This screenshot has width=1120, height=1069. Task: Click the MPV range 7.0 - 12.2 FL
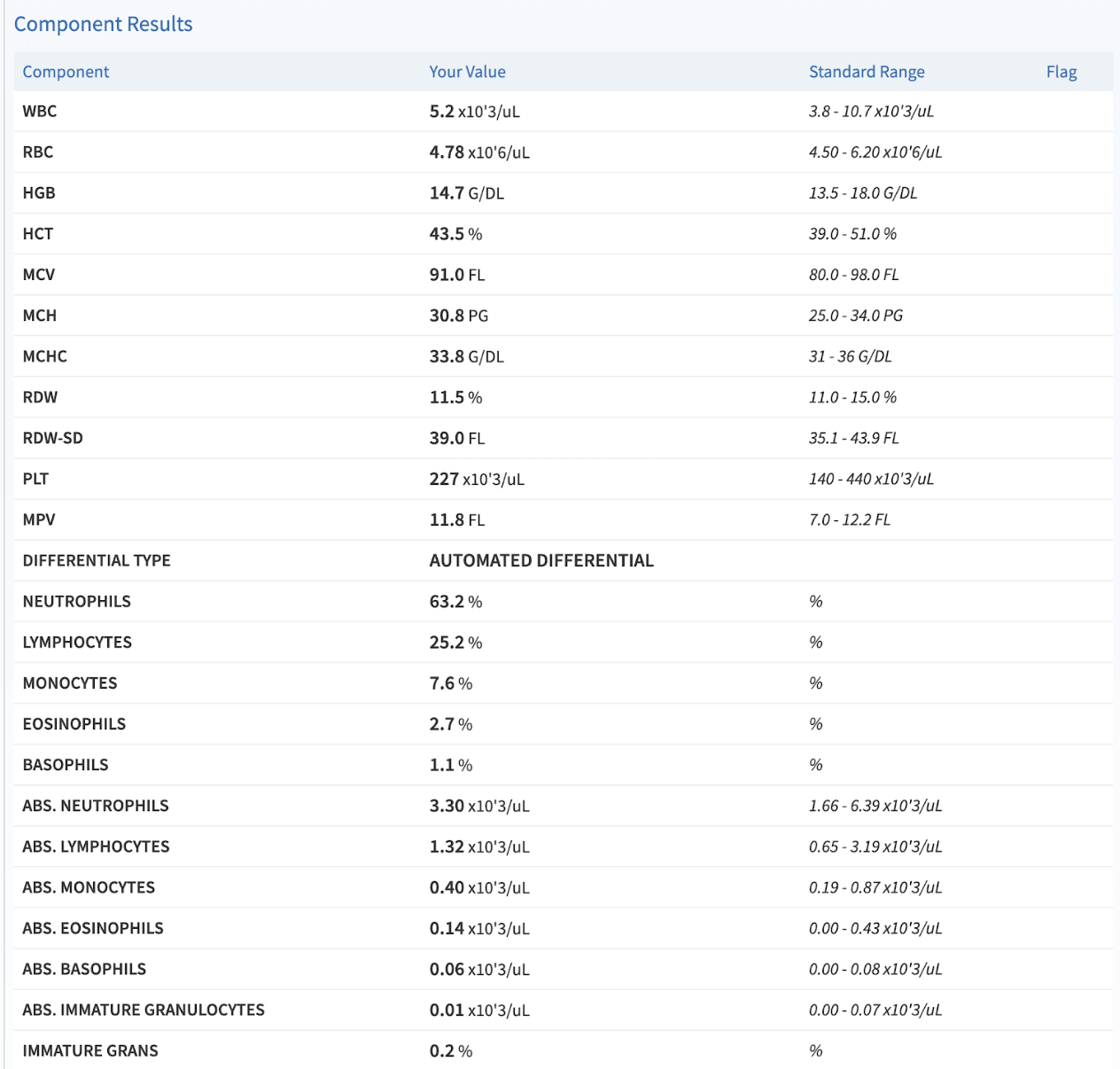coord(849,519)
